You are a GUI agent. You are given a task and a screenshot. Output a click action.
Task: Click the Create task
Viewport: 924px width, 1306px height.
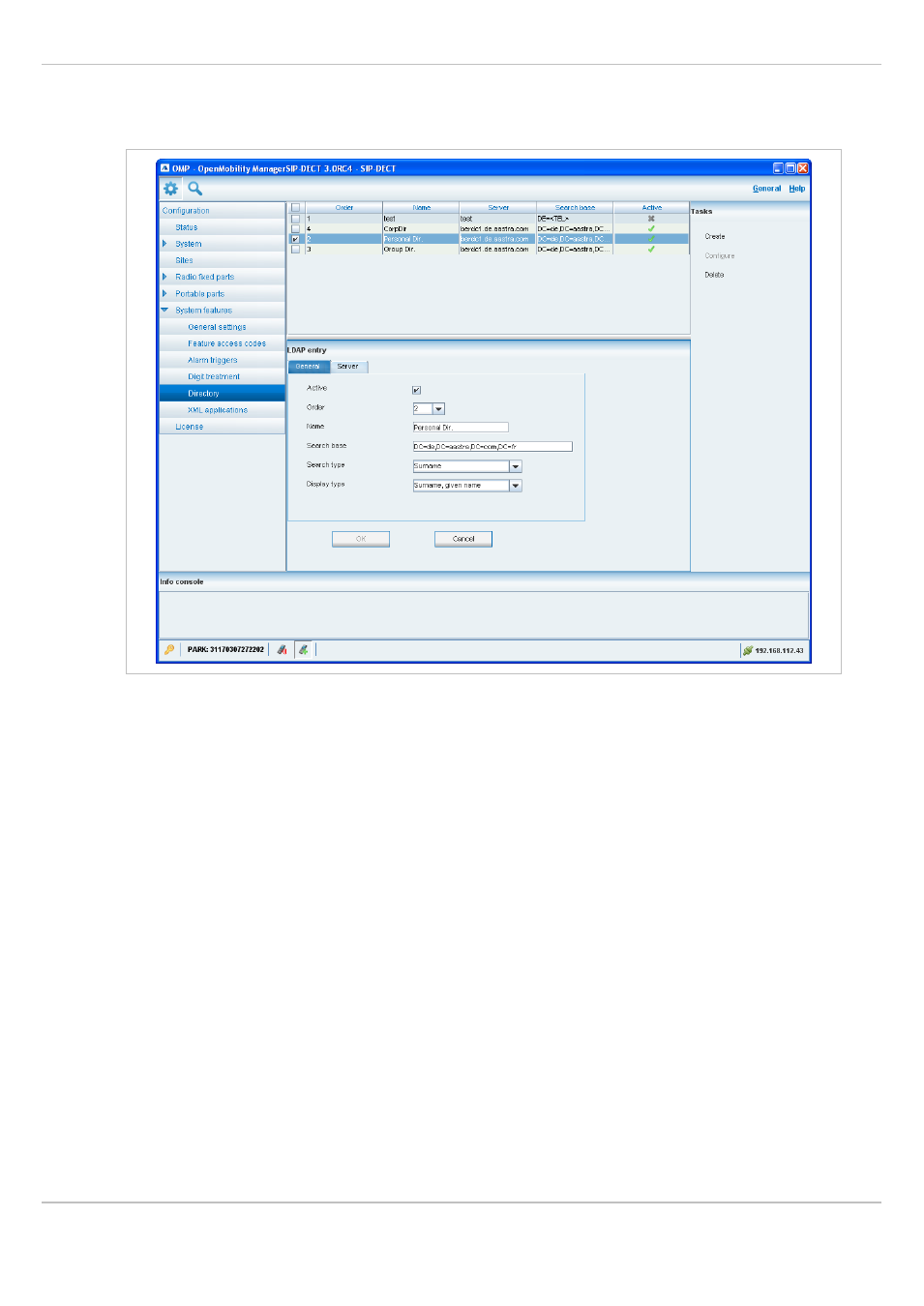tap(715, 236)
